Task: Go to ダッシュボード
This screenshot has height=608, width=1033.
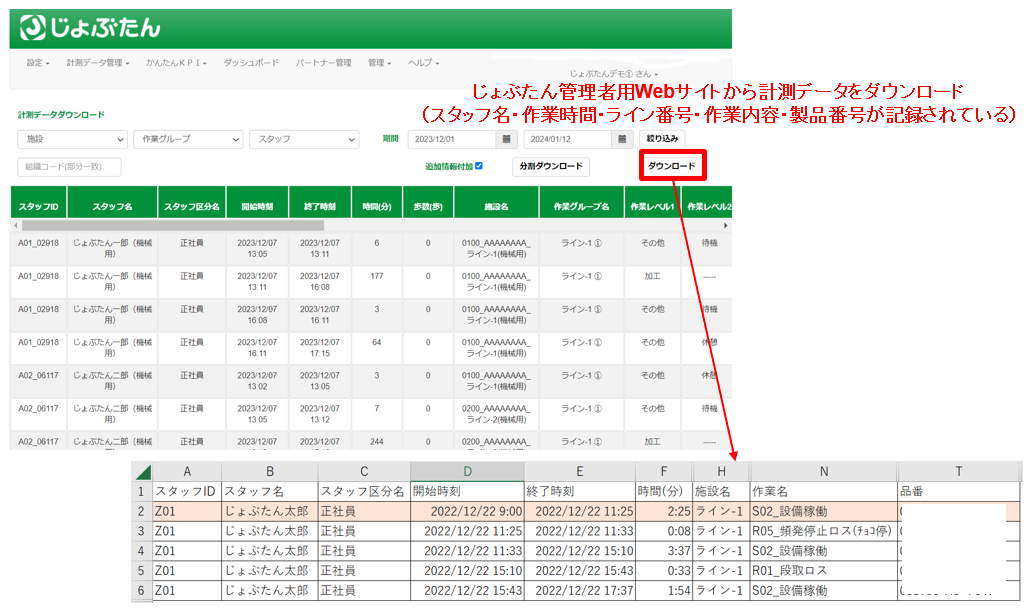Action: coord(251,63)
